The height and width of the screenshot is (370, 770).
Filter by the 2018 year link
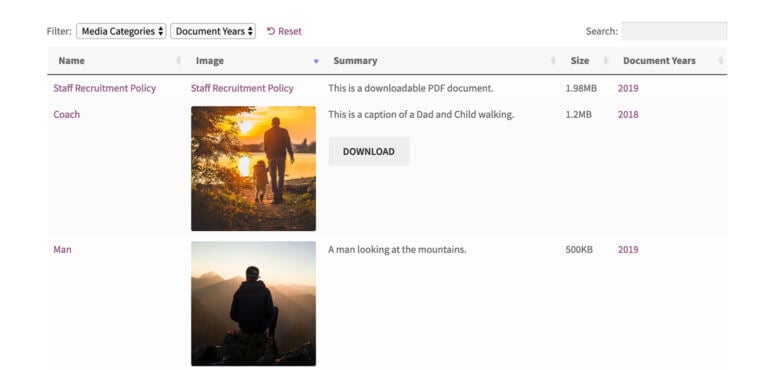tap(628, 114)
